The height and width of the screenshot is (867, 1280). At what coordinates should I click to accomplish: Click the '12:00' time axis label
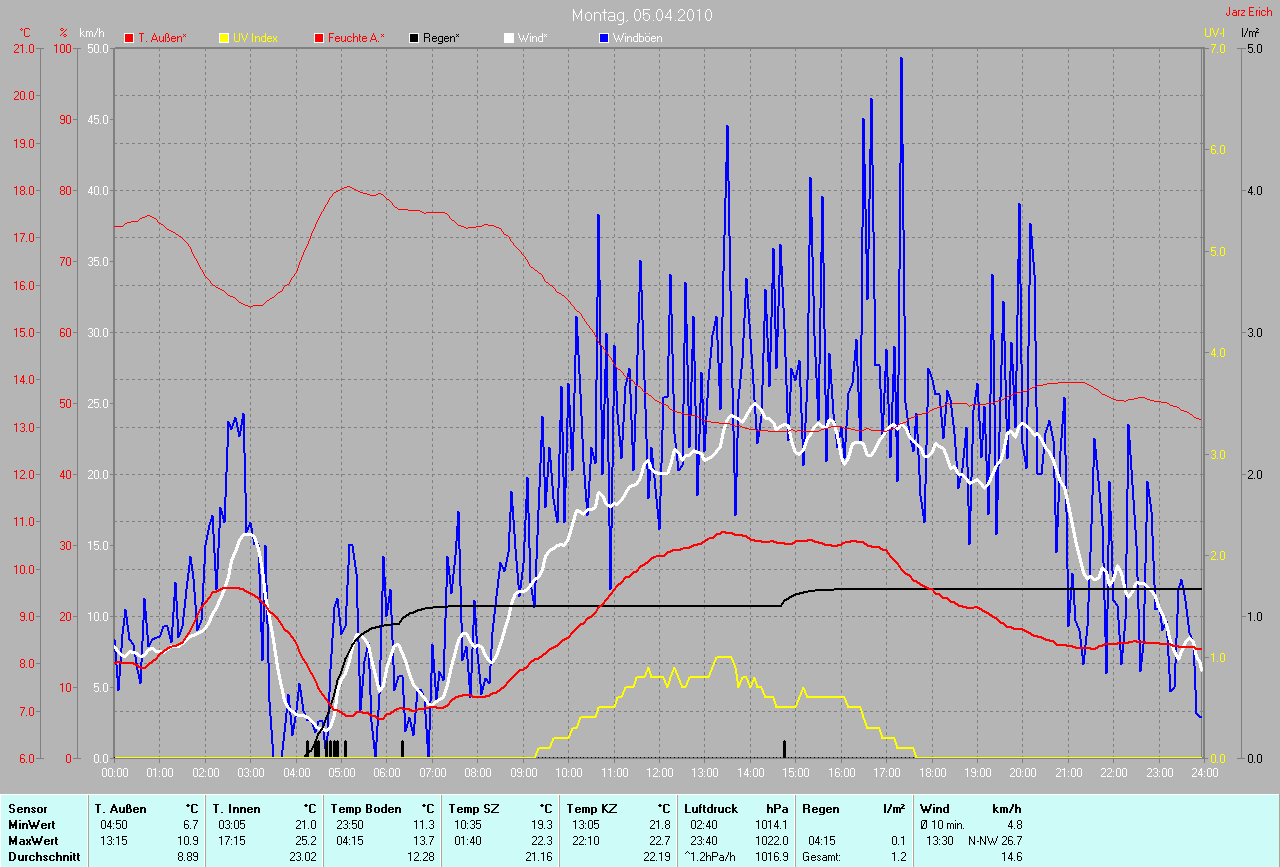[x=659, y=772]
